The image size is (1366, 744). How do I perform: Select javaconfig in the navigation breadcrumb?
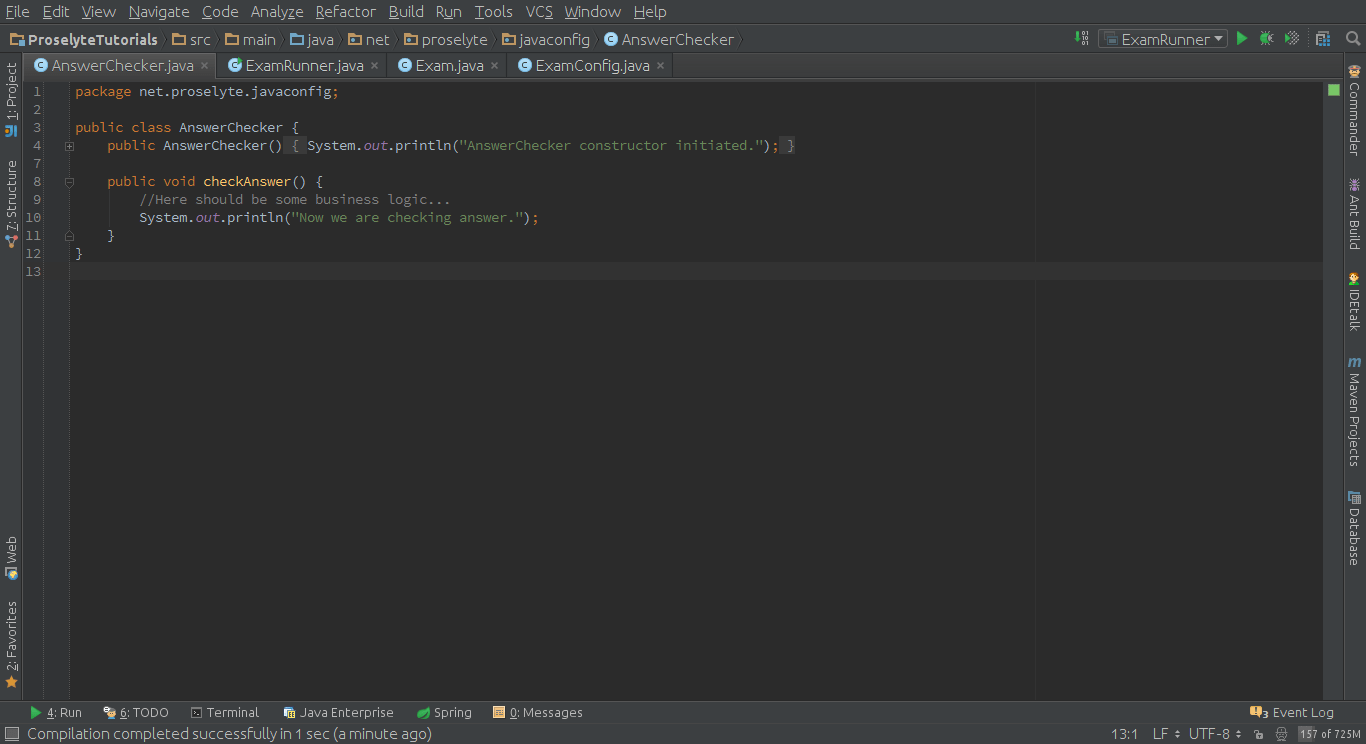553,40
